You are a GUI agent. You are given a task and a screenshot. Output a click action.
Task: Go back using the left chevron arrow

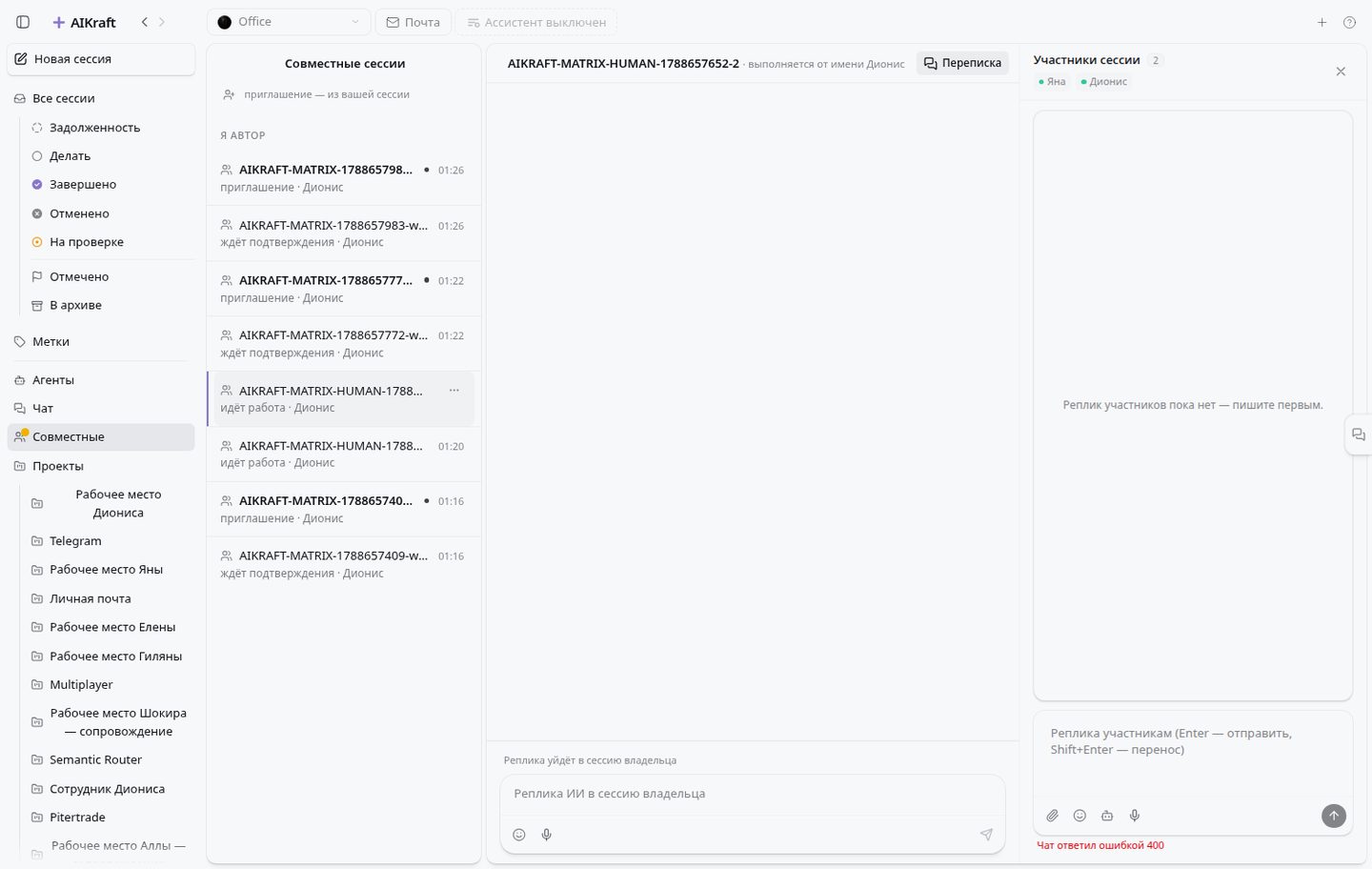pyautogui.click(x=145, y=22)
